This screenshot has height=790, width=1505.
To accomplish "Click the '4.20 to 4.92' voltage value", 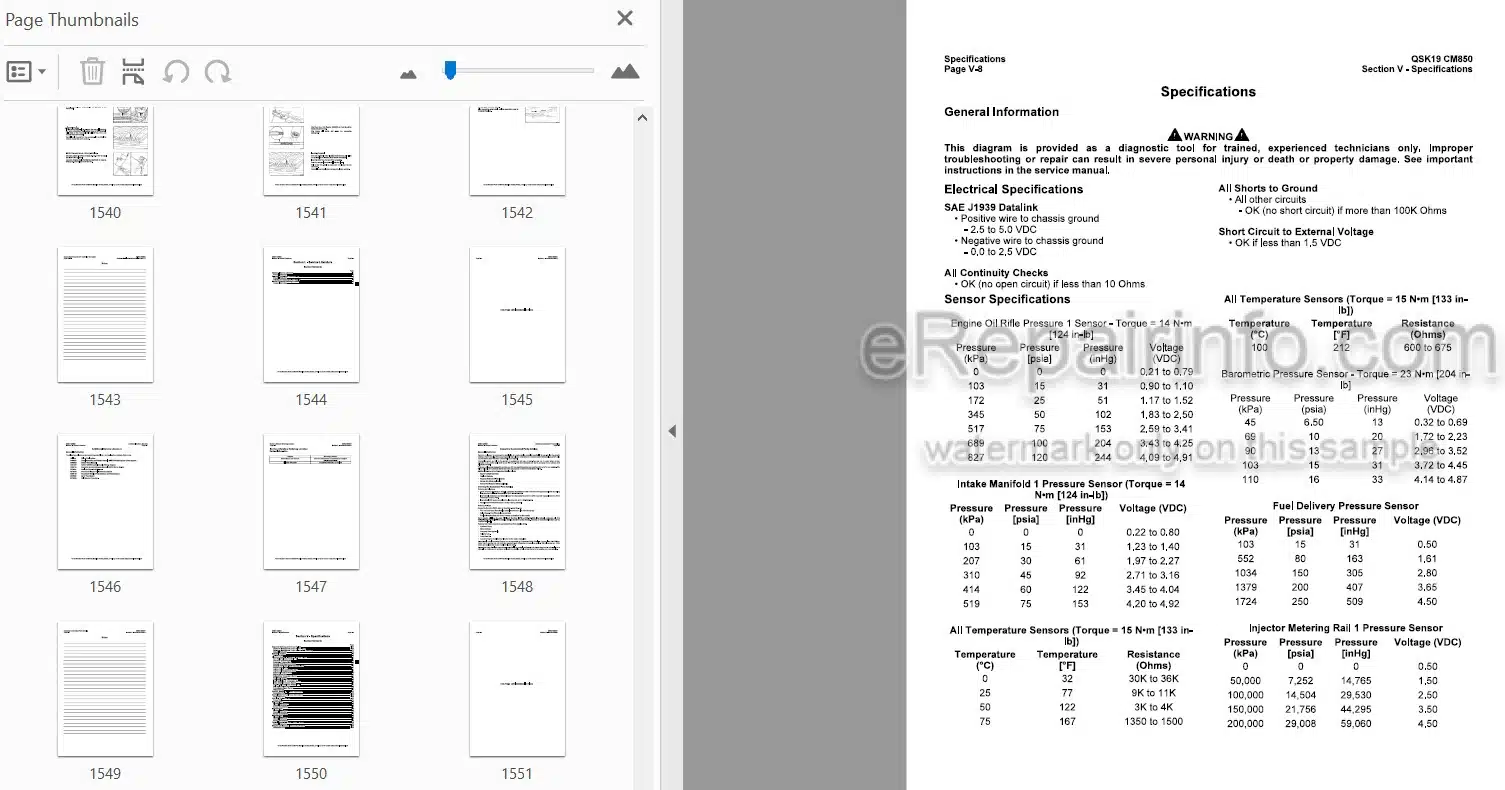I will [x=1152, y=604].
